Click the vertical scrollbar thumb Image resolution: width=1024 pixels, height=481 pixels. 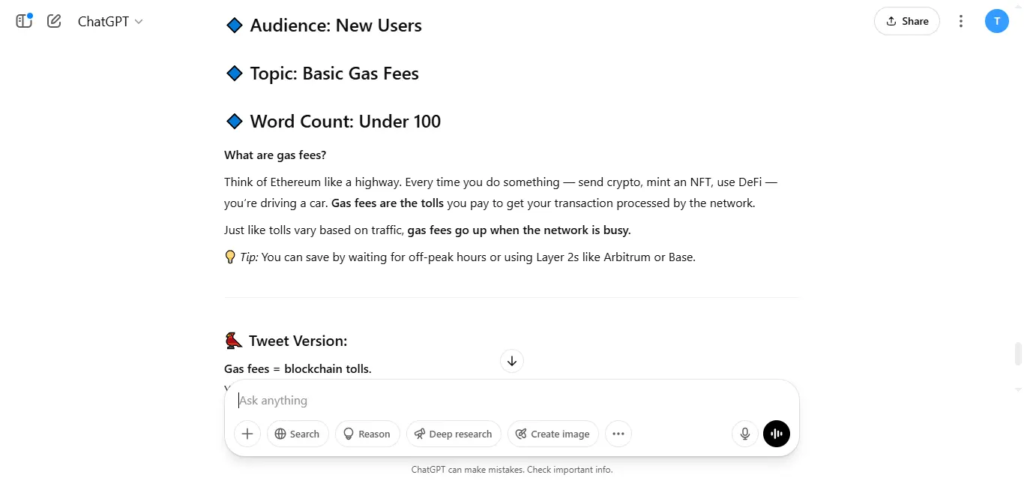tap(1017, 353)
